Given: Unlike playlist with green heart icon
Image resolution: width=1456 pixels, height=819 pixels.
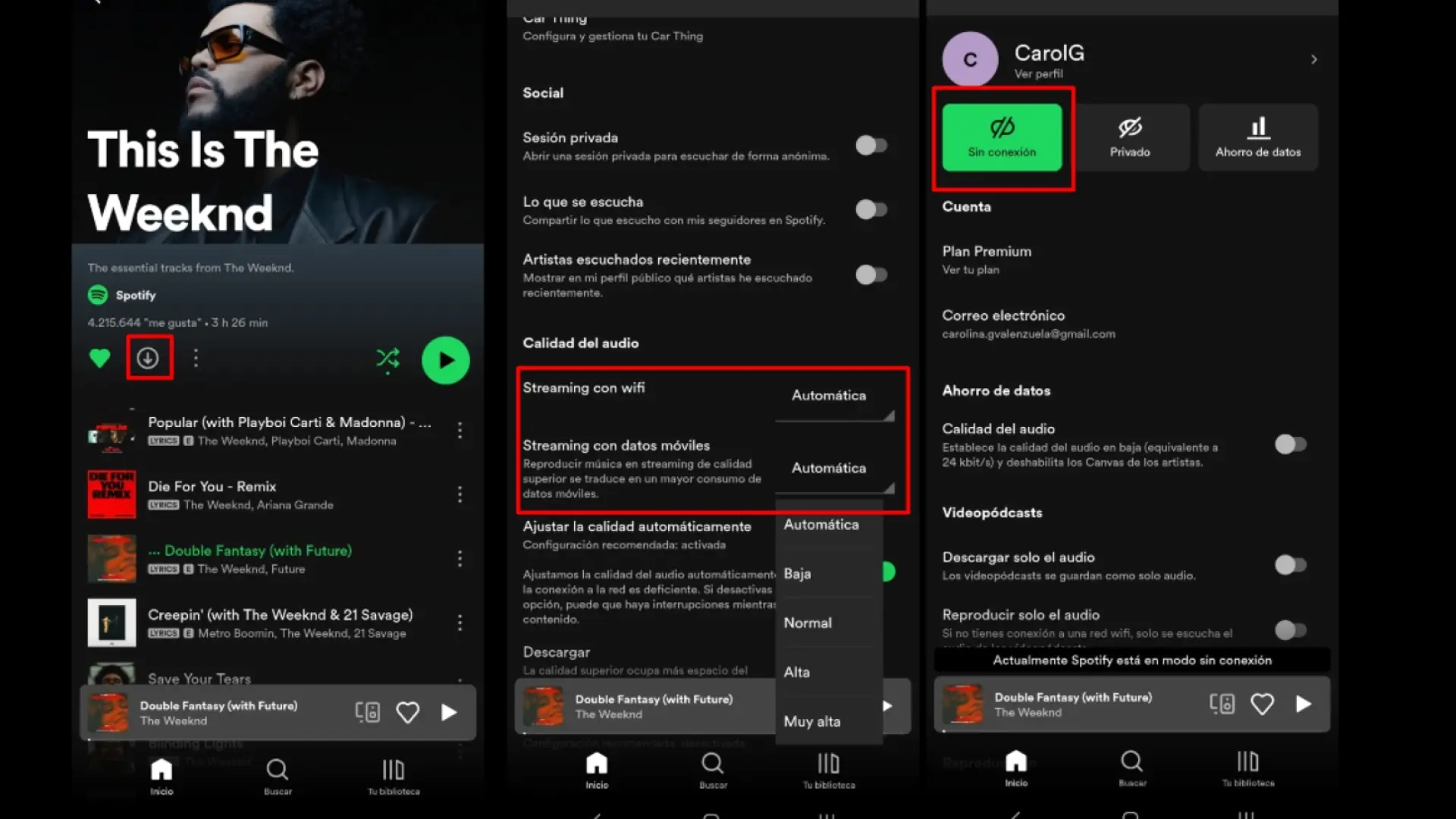Looking at the screenshot, I should 99,358.
